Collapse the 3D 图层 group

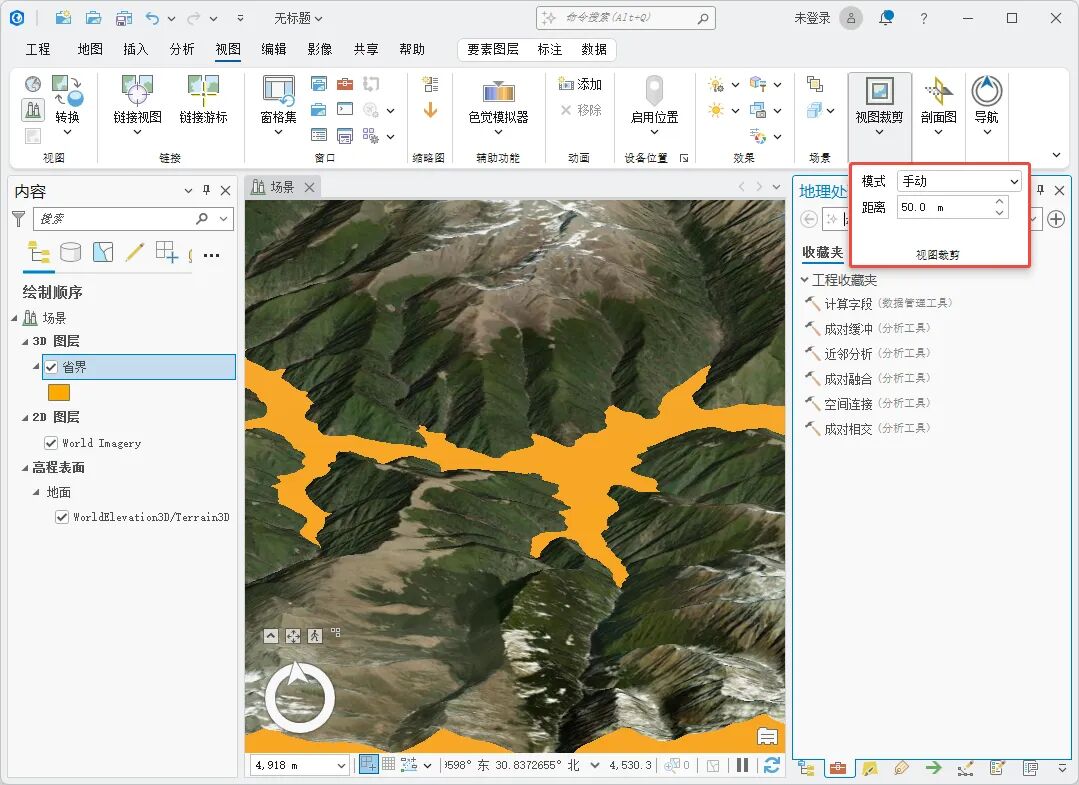[25, 341]
